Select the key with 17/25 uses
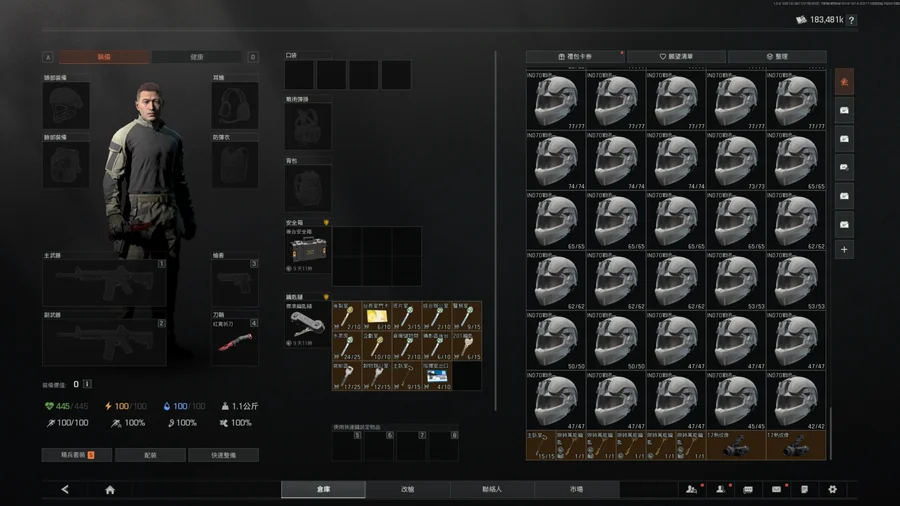This screenshot has height=506, width=900. point(347,376)
